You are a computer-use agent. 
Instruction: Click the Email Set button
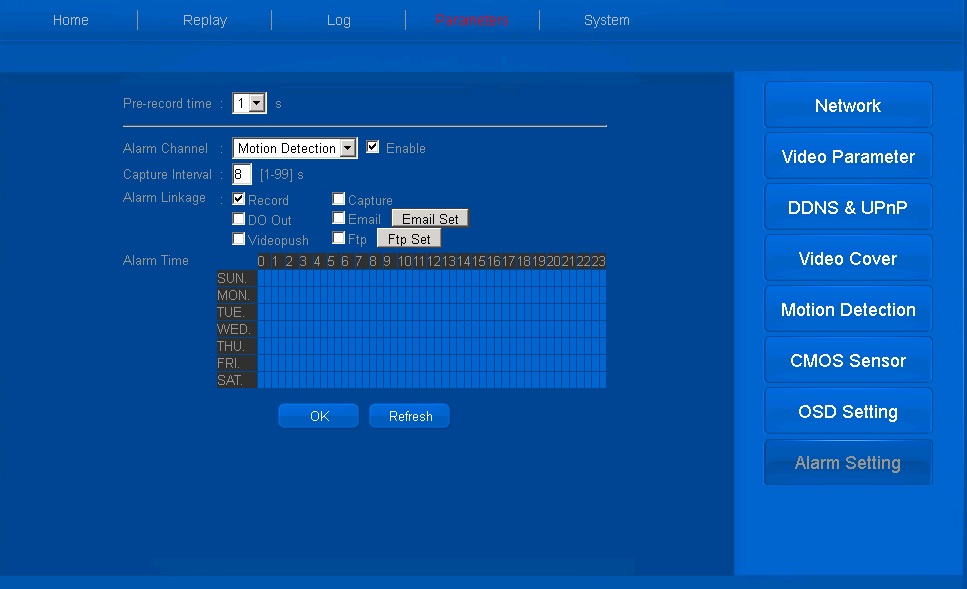coord(430,219)
